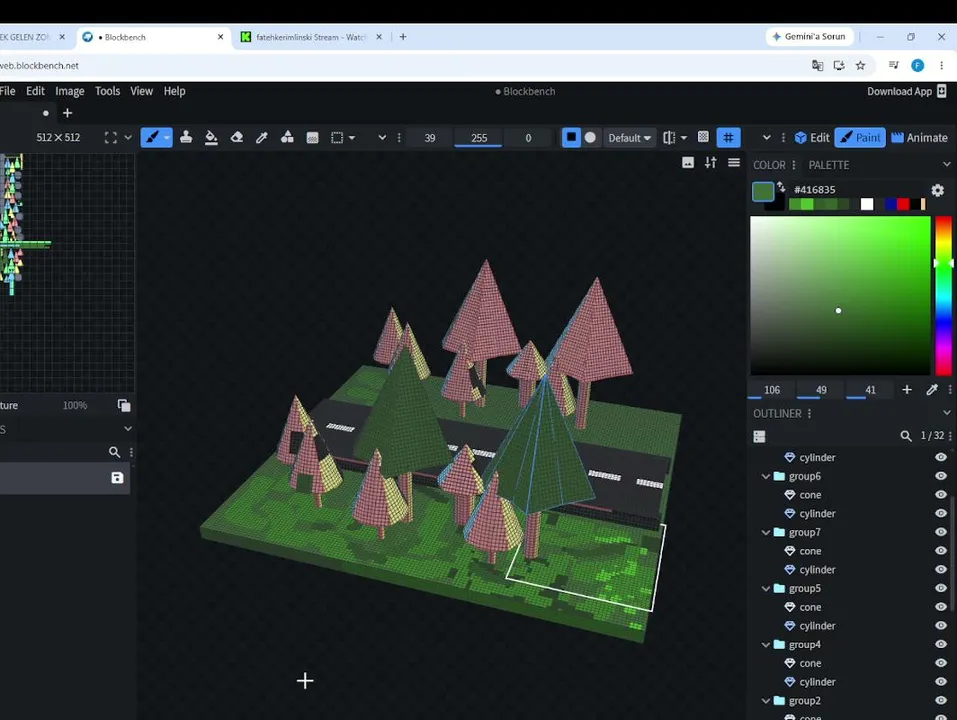The height and width of the screenshot is (720, 957).
Task: Open the Edit menu
Action: click(35, 91)
